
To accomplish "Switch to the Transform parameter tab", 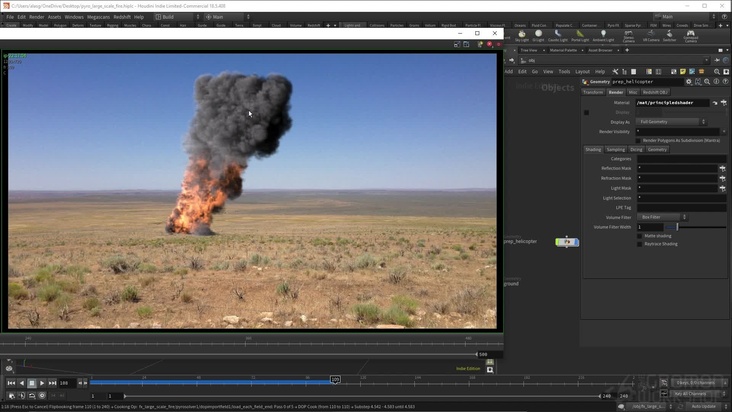I will tap(593, 92).
